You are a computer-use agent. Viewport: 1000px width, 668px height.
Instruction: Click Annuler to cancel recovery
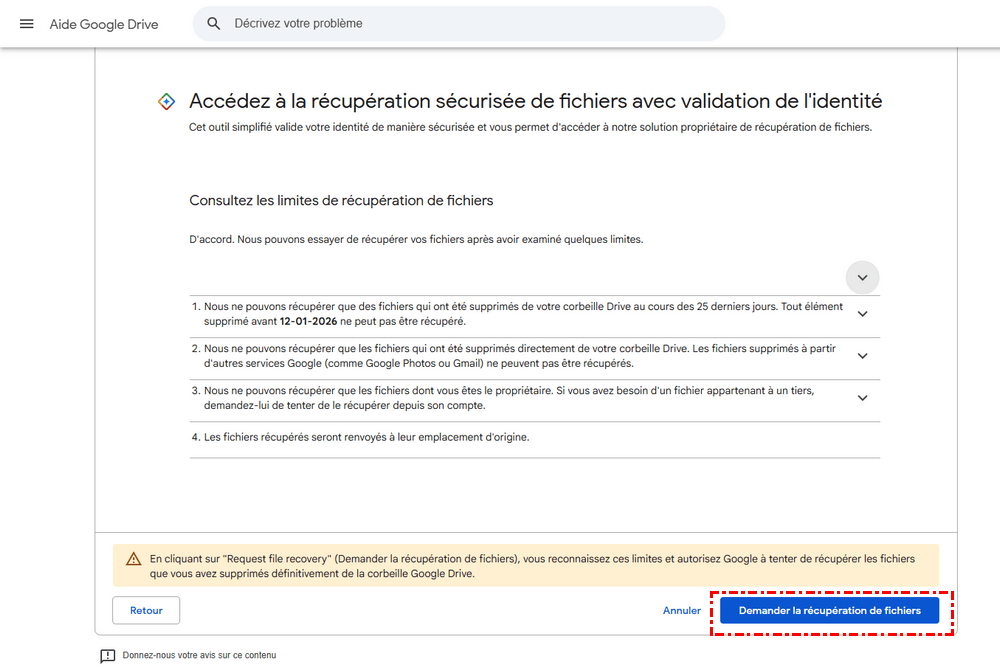click(x=682, y=610)
